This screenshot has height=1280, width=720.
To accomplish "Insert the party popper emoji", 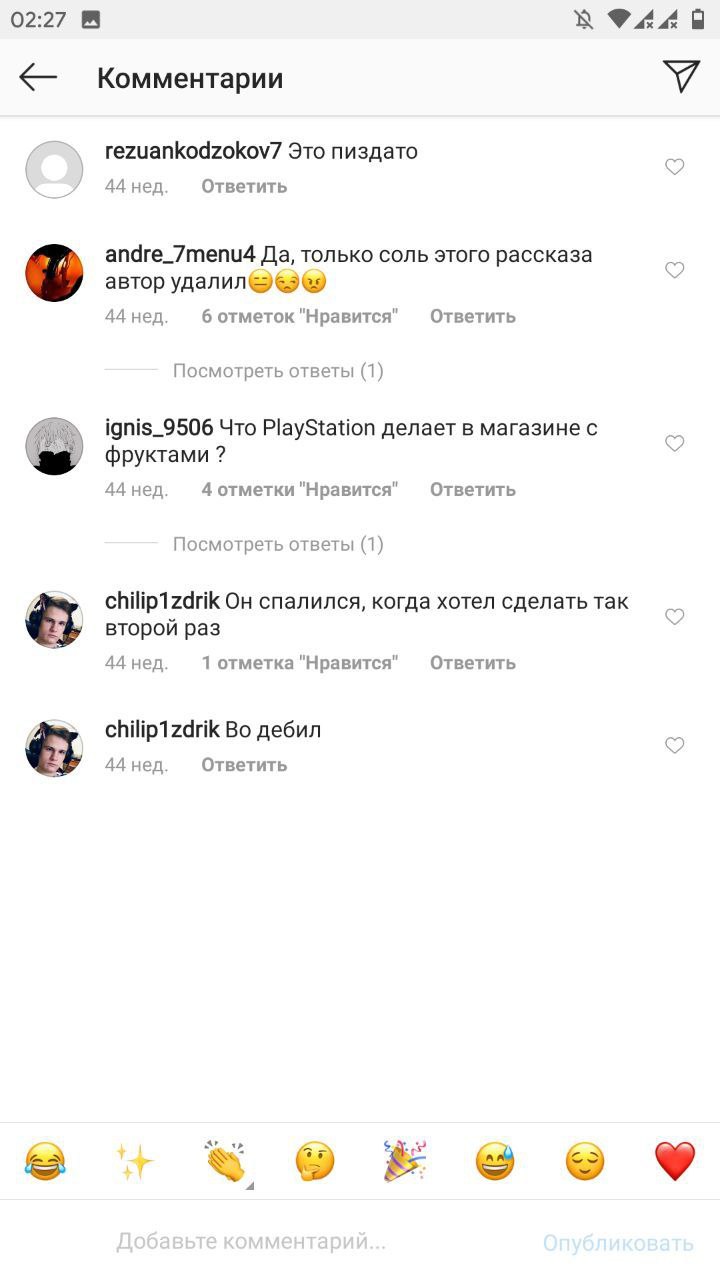I will [x=405, y=1161].
